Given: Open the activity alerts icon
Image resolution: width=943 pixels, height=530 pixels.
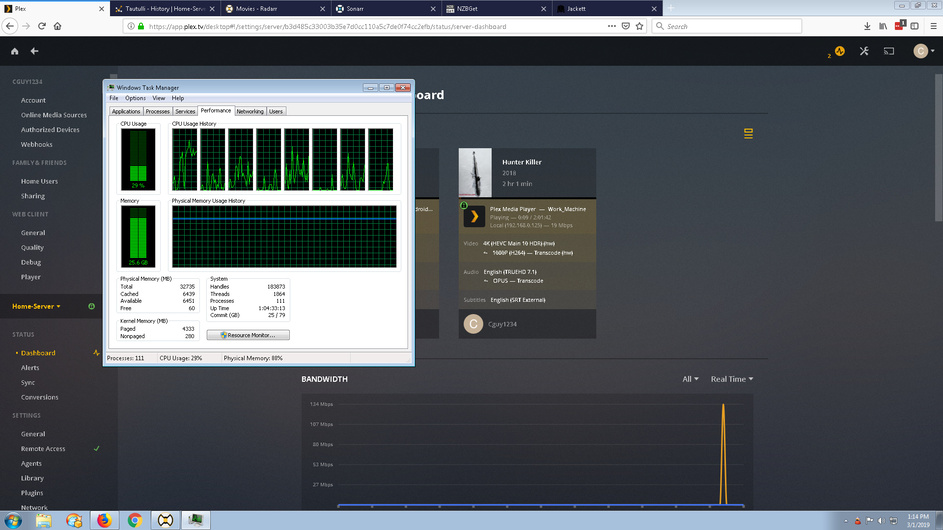Looking at the screenshot, I should (x=839, y=51).
